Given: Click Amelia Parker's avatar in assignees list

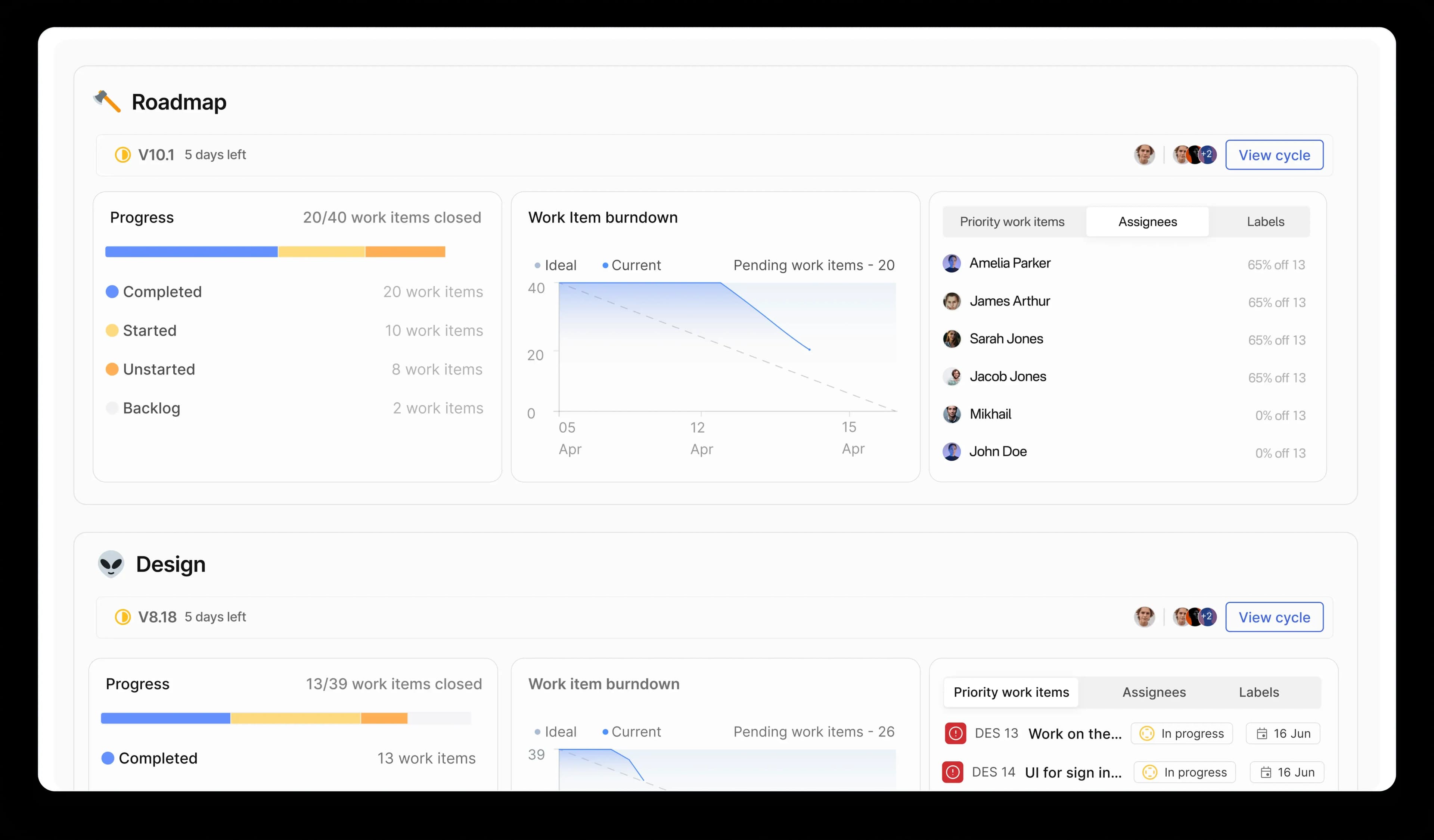Looking at the screenshot, I should (x=952, y=263).
